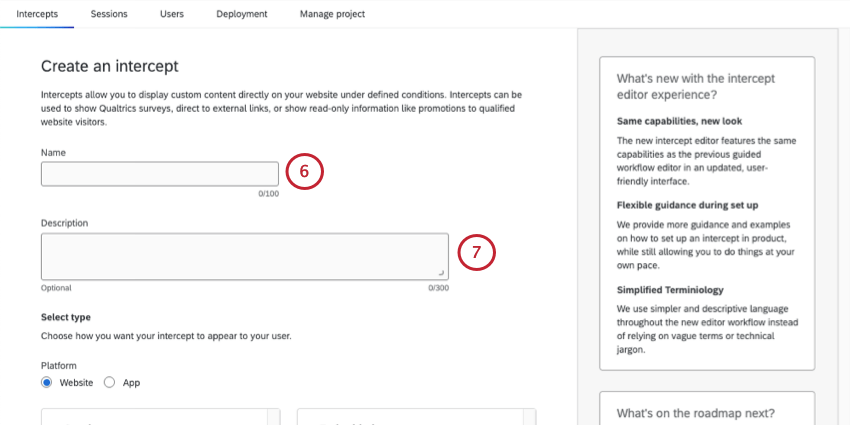Click the 'Name' field label
The width and height of the screenshot is (850, 425).
[53, 153]
